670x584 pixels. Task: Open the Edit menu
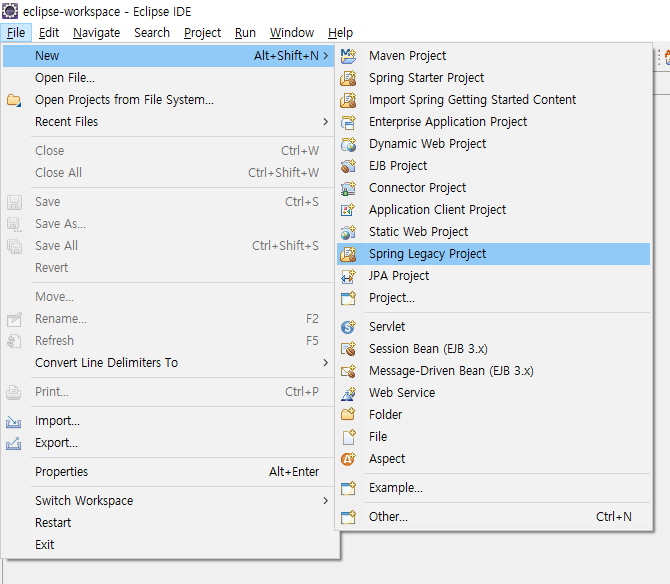click(49, 33)
